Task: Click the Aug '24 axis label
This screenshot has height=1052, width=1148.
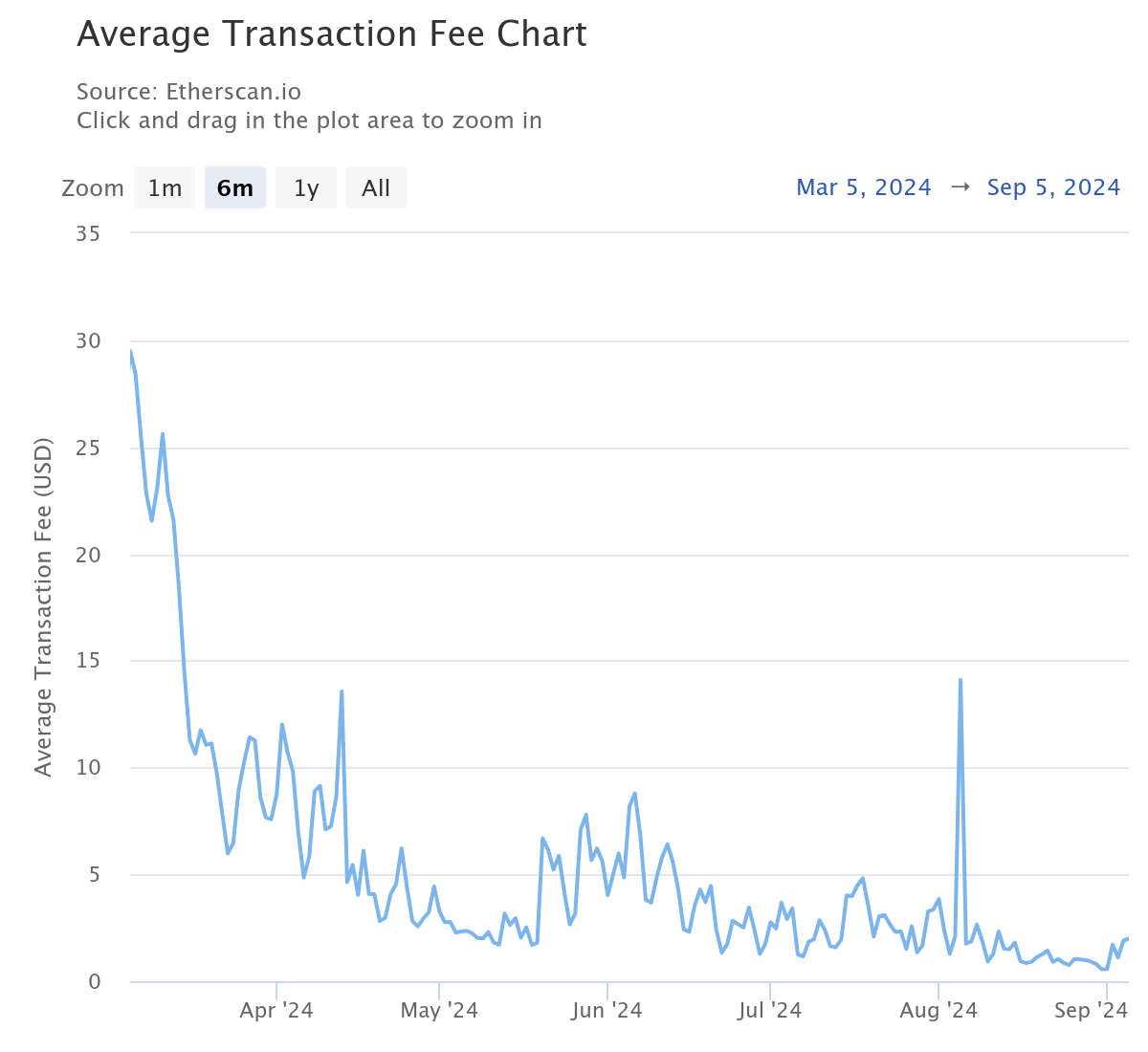Action: click(938, 1010)
